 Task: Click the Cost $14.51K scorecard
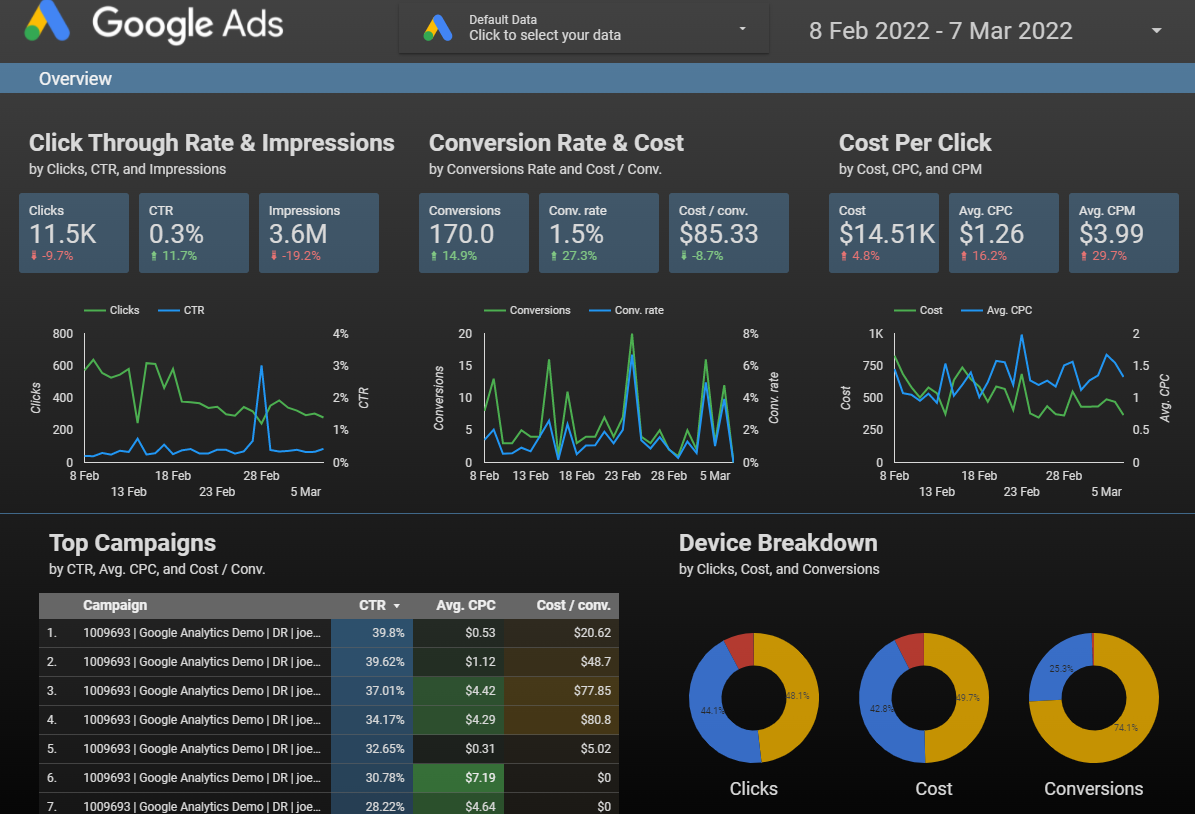883,232
